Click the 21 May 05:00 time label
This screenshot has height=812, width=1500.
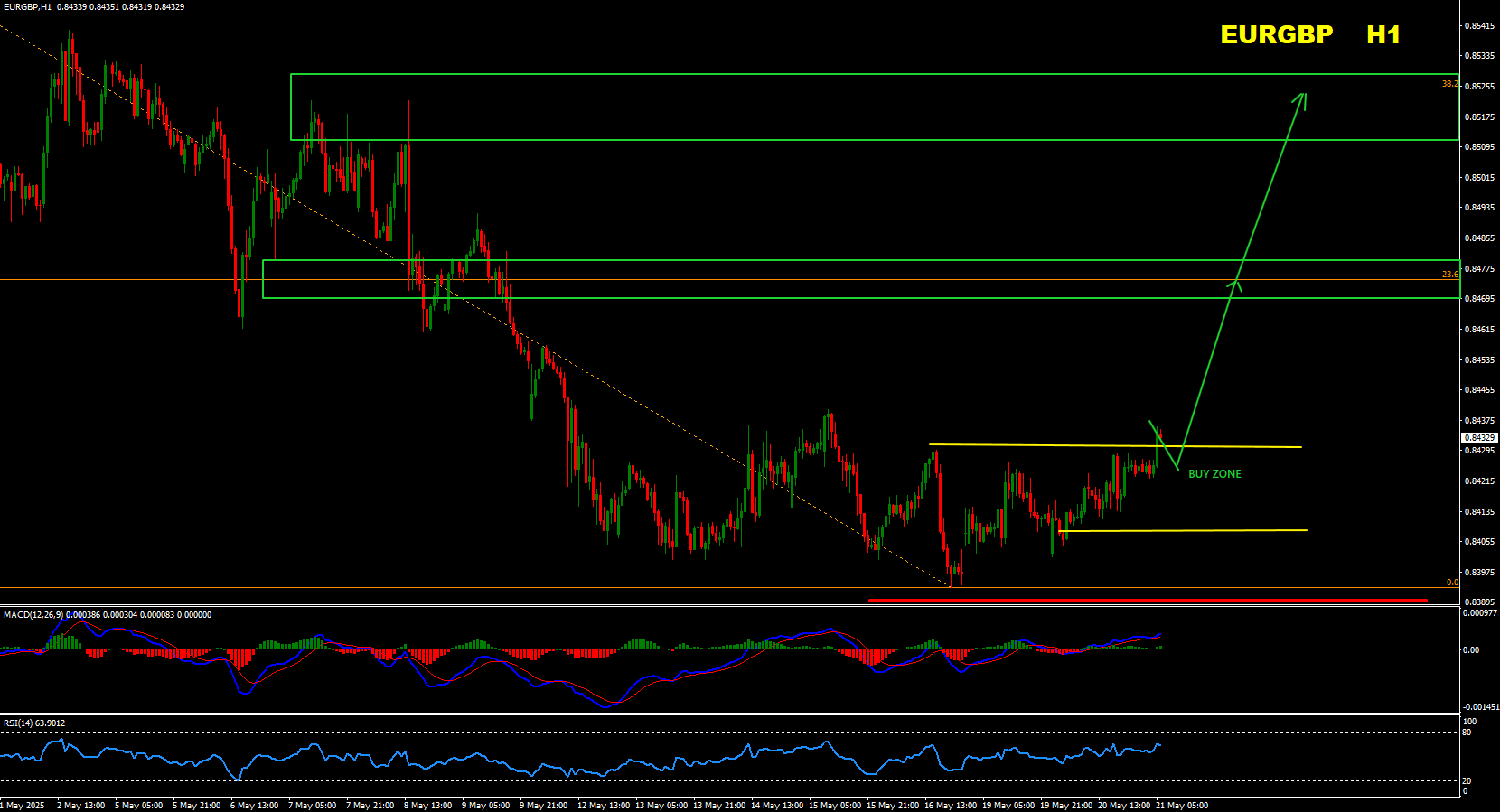[1182, 805]
